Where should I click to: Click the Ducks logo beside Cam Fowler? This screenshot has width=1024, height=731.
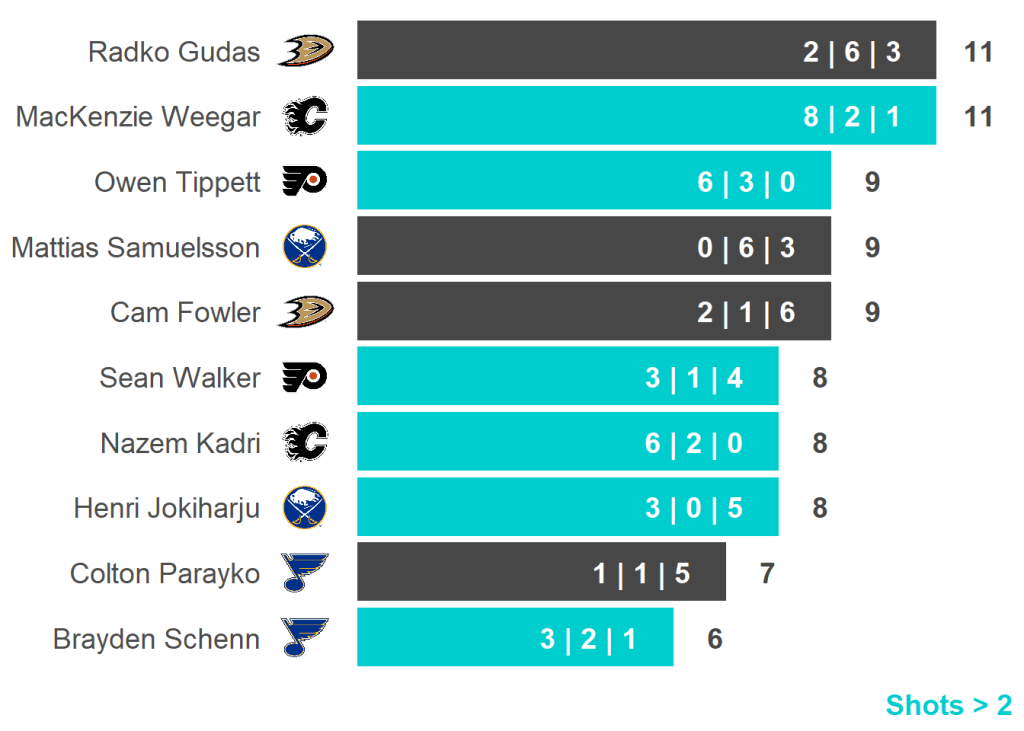coord(305,312)
